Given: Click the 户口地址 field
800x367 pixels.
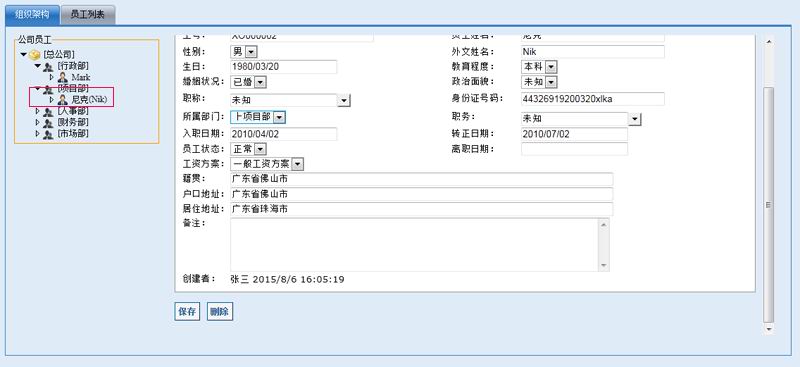Looking at the screenshot, I should pos(421,194).
